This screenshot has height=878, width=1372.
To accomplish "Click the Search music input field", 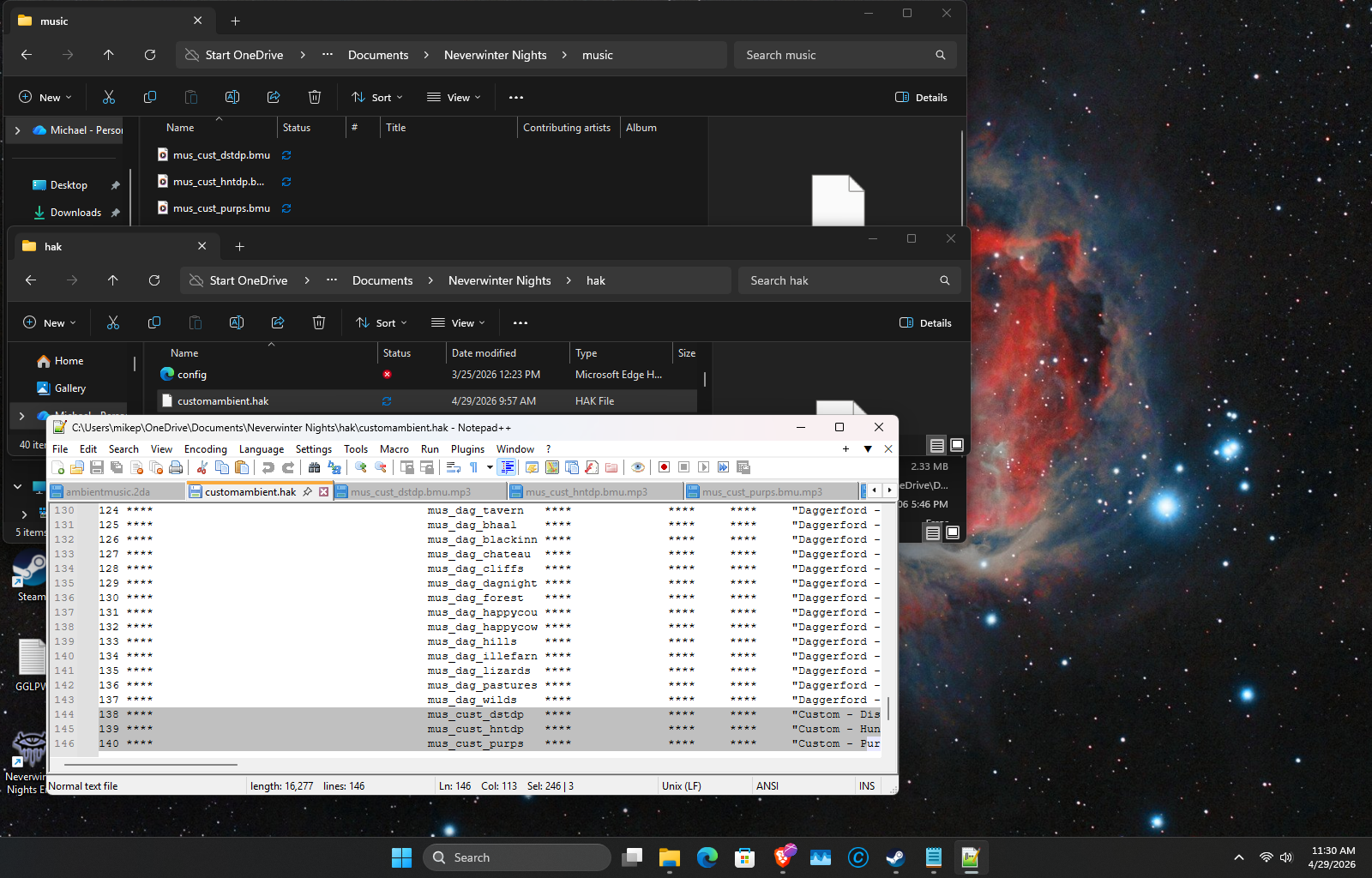I will point(845,55).
